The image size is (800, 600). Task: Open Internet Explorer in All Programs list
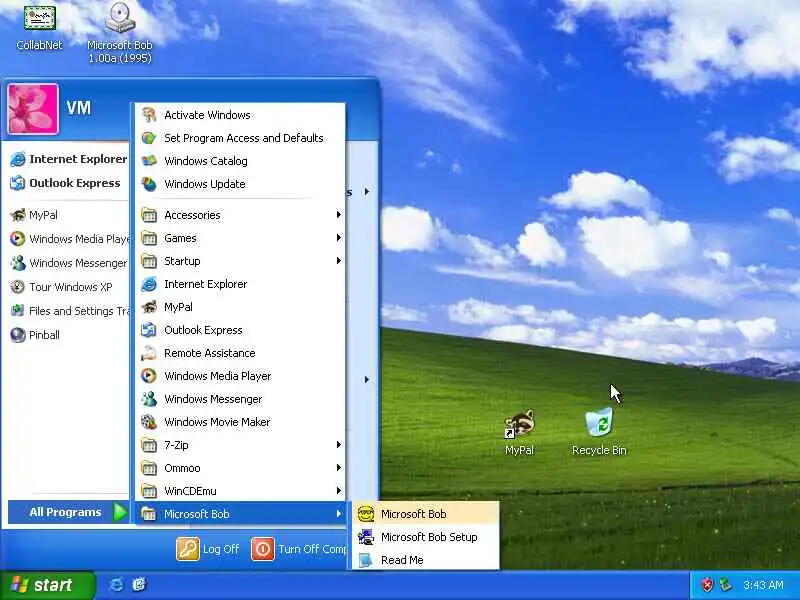point(240,284)
